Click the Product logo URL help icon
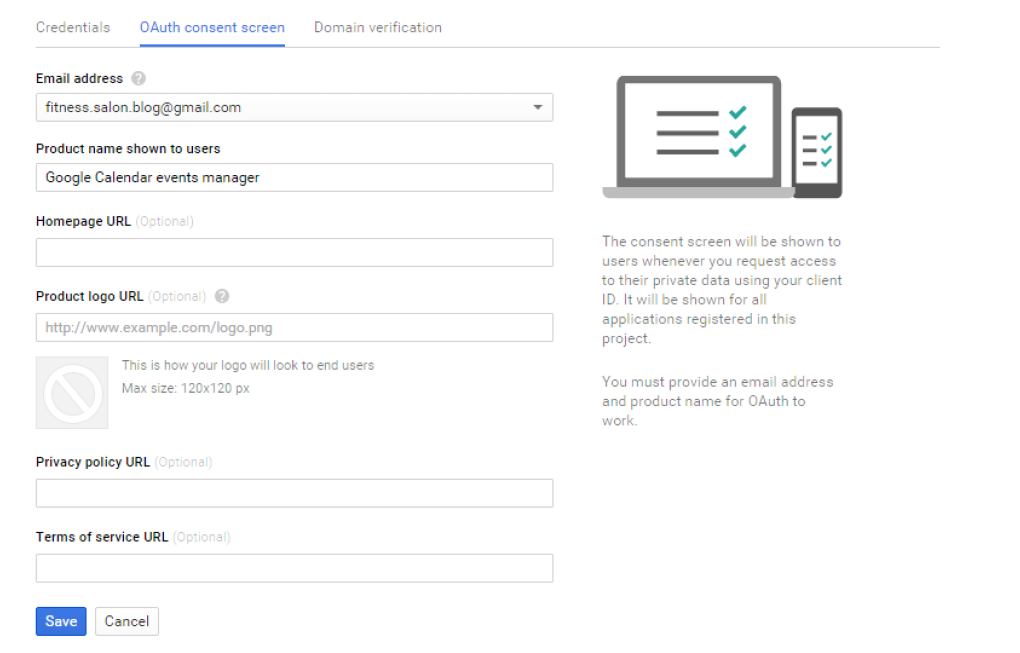 coord(222,297)
